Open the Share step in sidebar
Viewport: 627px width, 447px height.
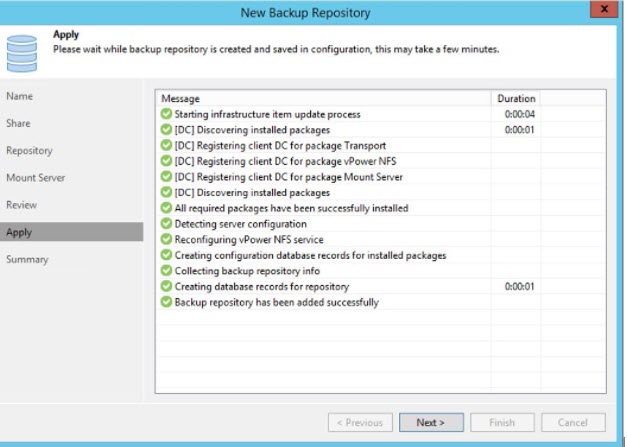point(19,123)
